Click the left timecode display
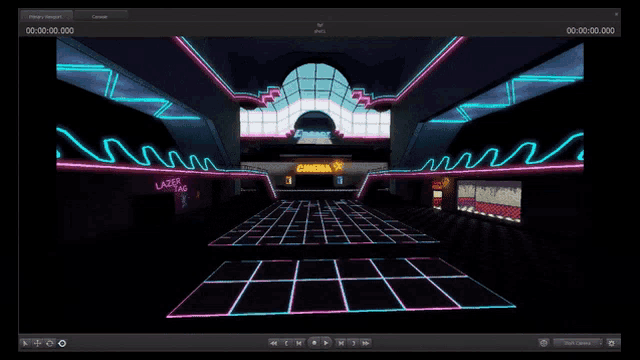 pos(50,31)
